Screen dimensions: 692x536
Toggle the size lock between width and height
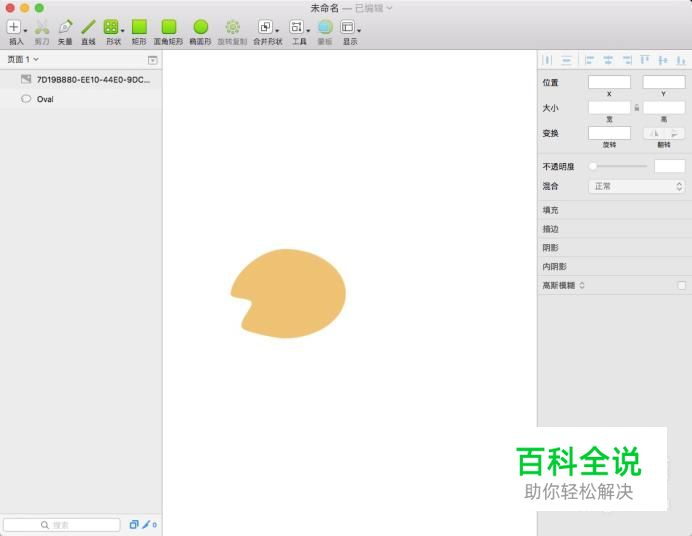point(636,107)
